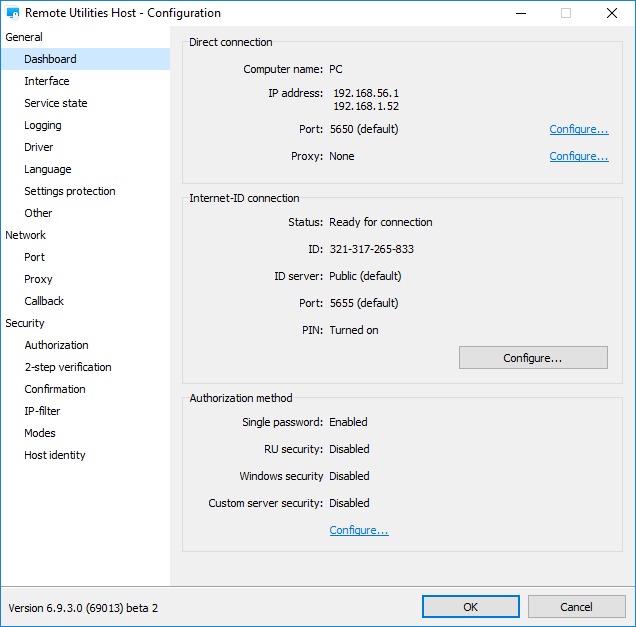Click the Windows security Disabled value
Image resolution: width=636 pixels, height=627 pixels.
tap(349, 476)
